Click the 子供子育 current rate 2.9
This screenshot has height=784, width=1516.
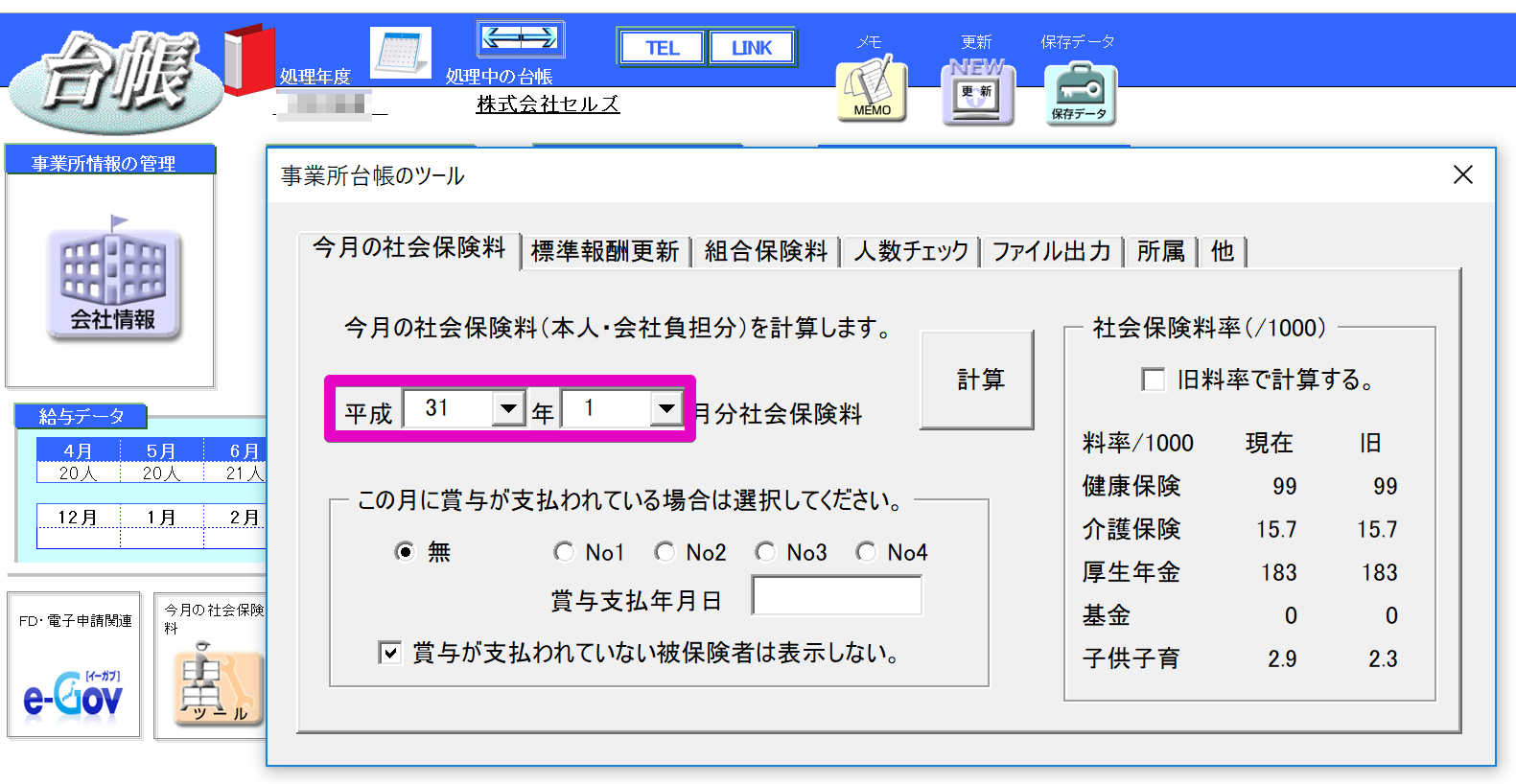point(1282,659)
